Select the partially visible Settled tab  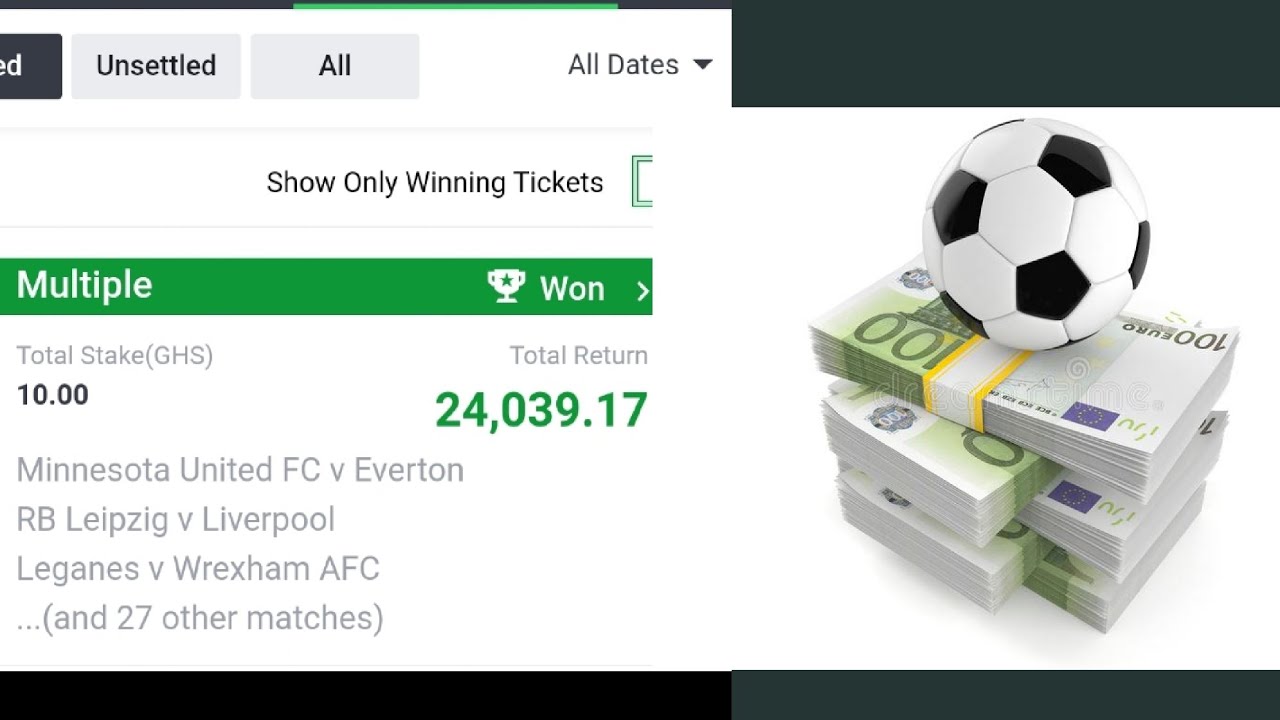[28, 66]
